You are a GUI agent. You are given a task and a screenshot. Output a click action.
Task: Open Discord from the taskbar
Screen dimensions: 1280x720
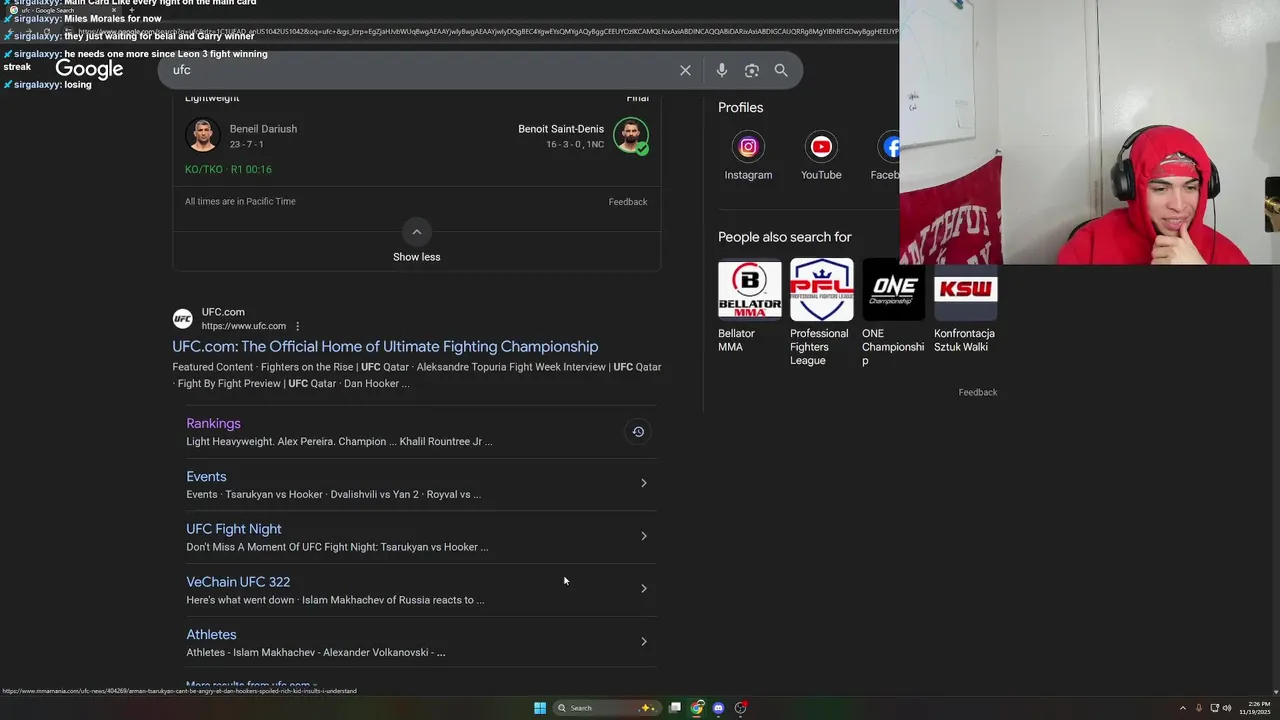718,708
